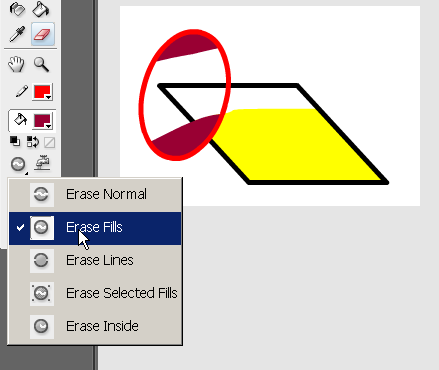The height and width of the screenshot is (370, 439).
Task: Open the fill color dropdown swatch
Action: click(42, 121)
